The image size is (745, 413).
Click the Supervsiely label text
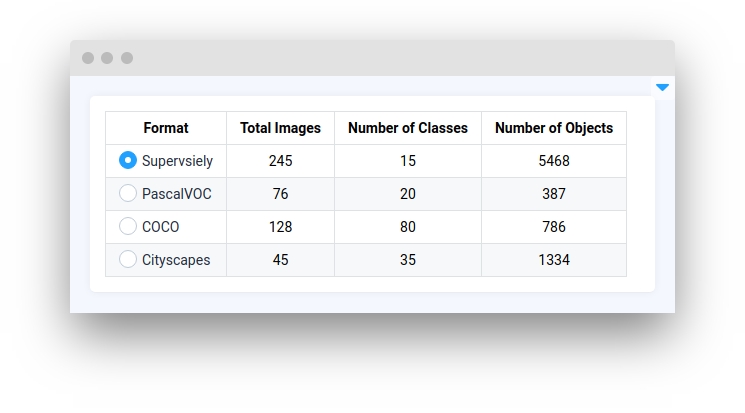(x=177, y=161)
